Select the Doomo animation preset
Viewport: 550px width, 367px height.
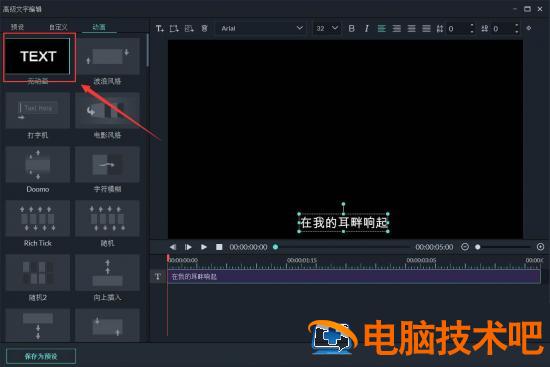(x=38, y=165)
